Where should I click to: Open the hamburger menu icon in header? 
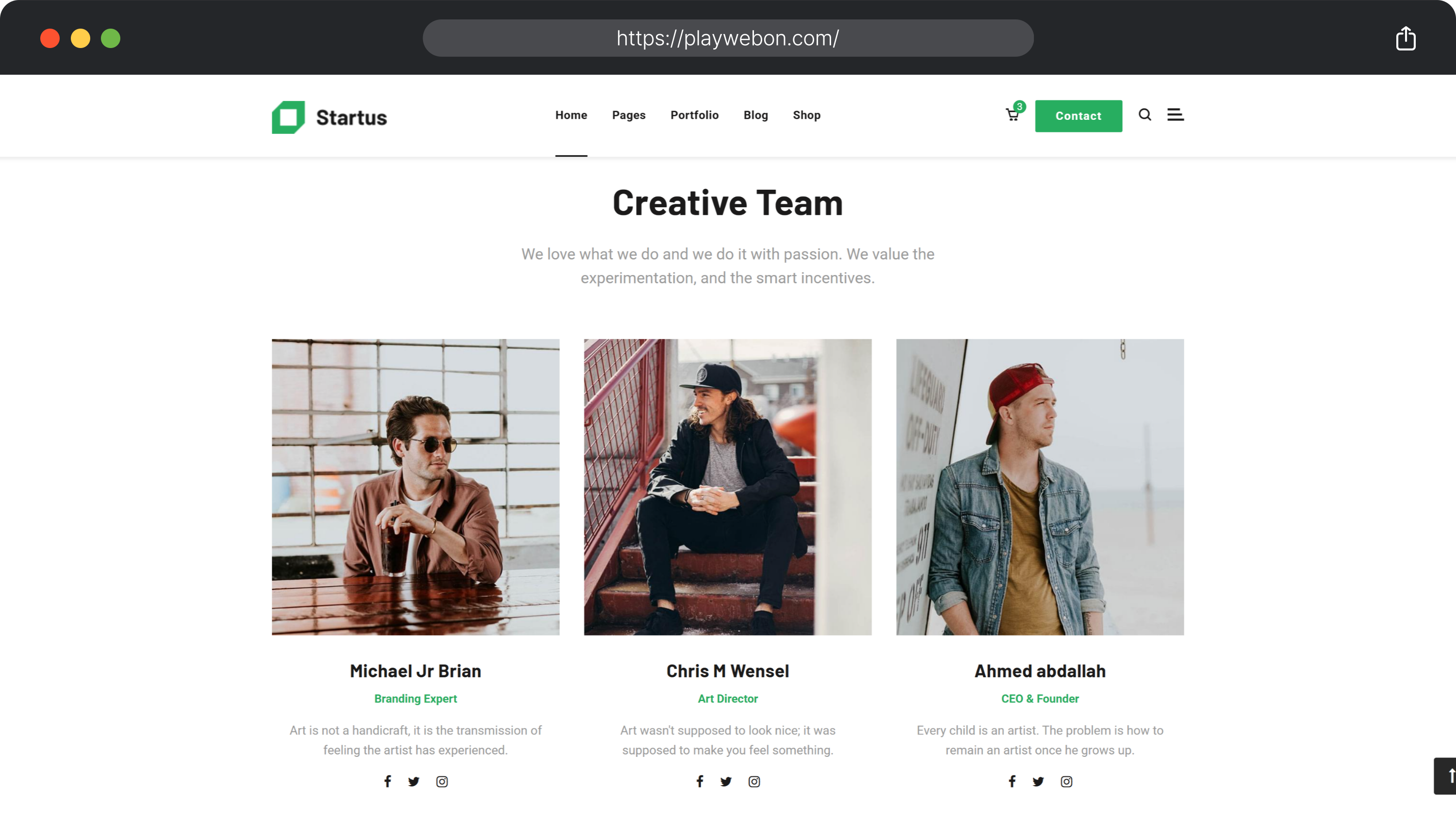[1176, 115]
